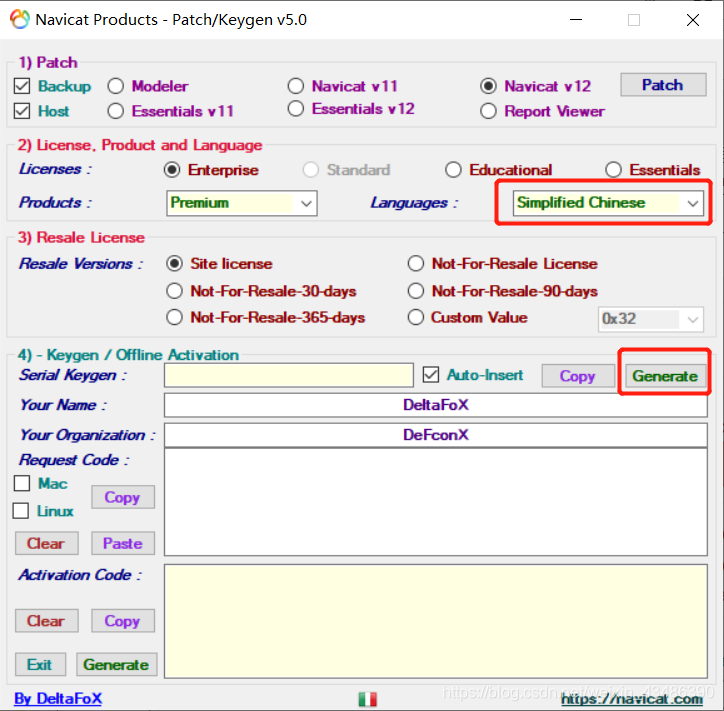Close the Patch/Keygen window
This screenshot has height=711, width=724.
pyautogui.click(x=693, y=20)
